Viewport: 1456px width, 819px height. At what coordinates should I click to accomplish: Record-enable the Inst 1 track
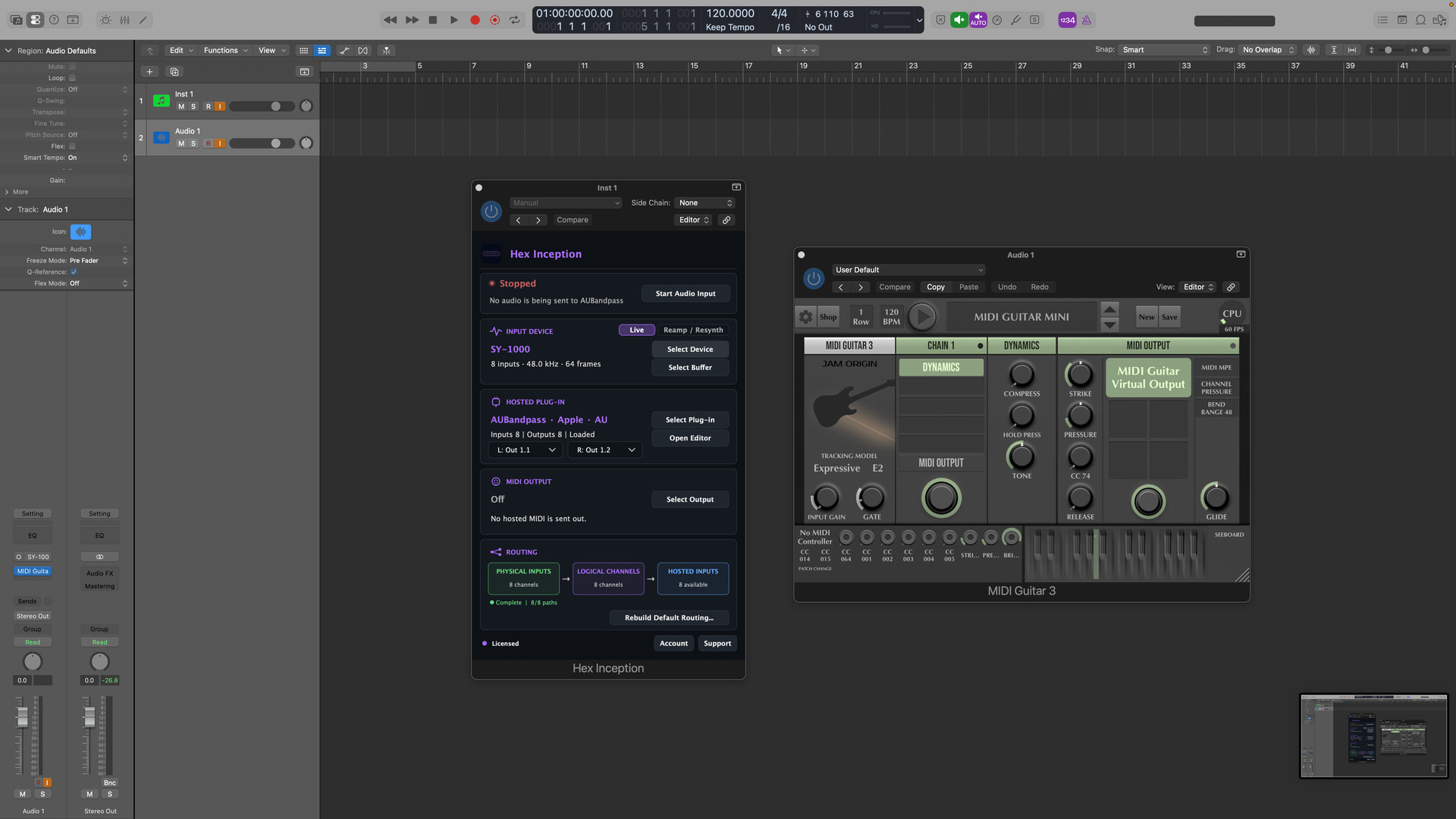[209, 106]
